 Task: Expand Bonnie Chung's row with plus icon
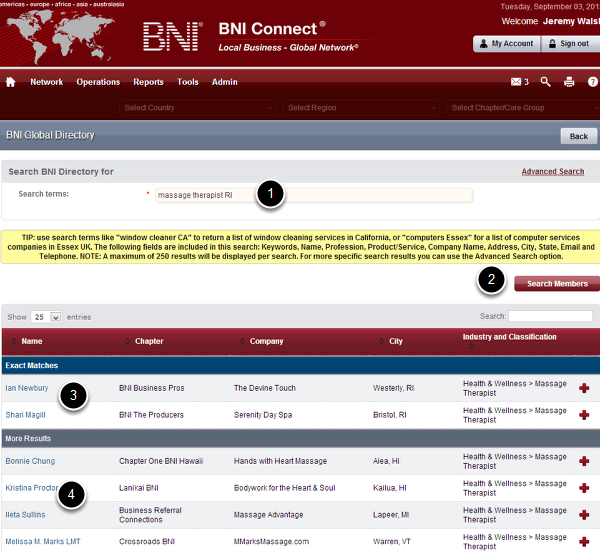584,461
